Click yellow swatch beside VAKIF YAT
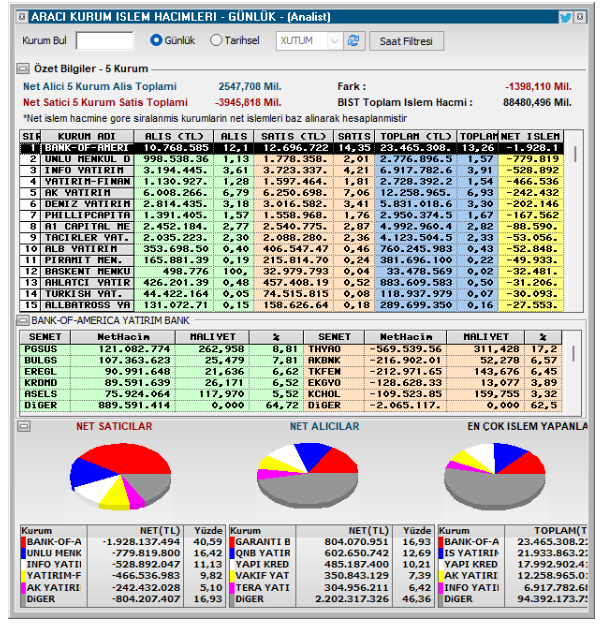The width and height of the screenshot is (606, 628). (232, 576)
